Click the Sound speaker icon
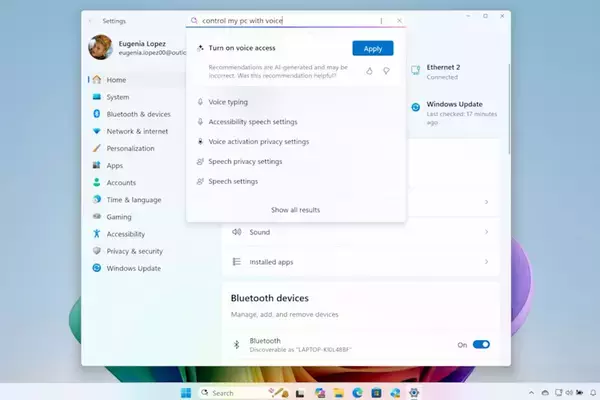This screenshot has width=600, height=400. click(x=236, y=232)
